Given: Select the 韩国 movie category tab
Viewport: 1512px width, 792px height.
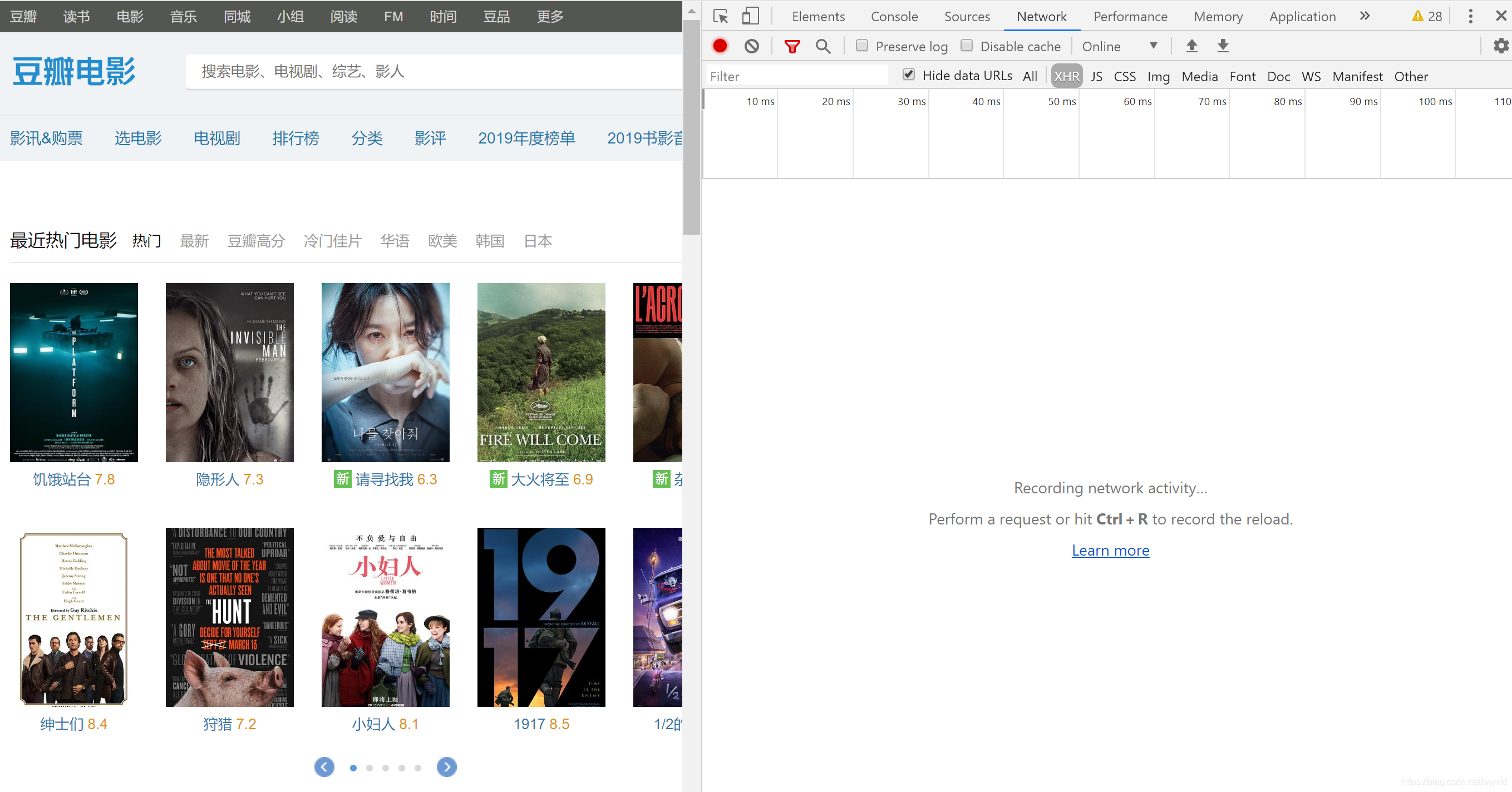Looking at the screenshot, I should pos(490,240).
